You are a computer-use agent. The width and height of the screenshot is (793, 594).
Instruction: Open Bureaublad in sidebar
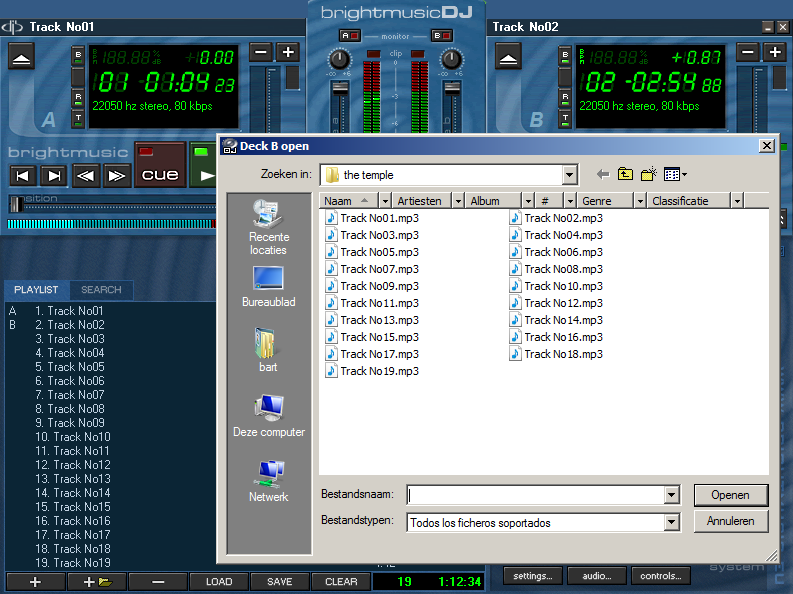point(269,287)
